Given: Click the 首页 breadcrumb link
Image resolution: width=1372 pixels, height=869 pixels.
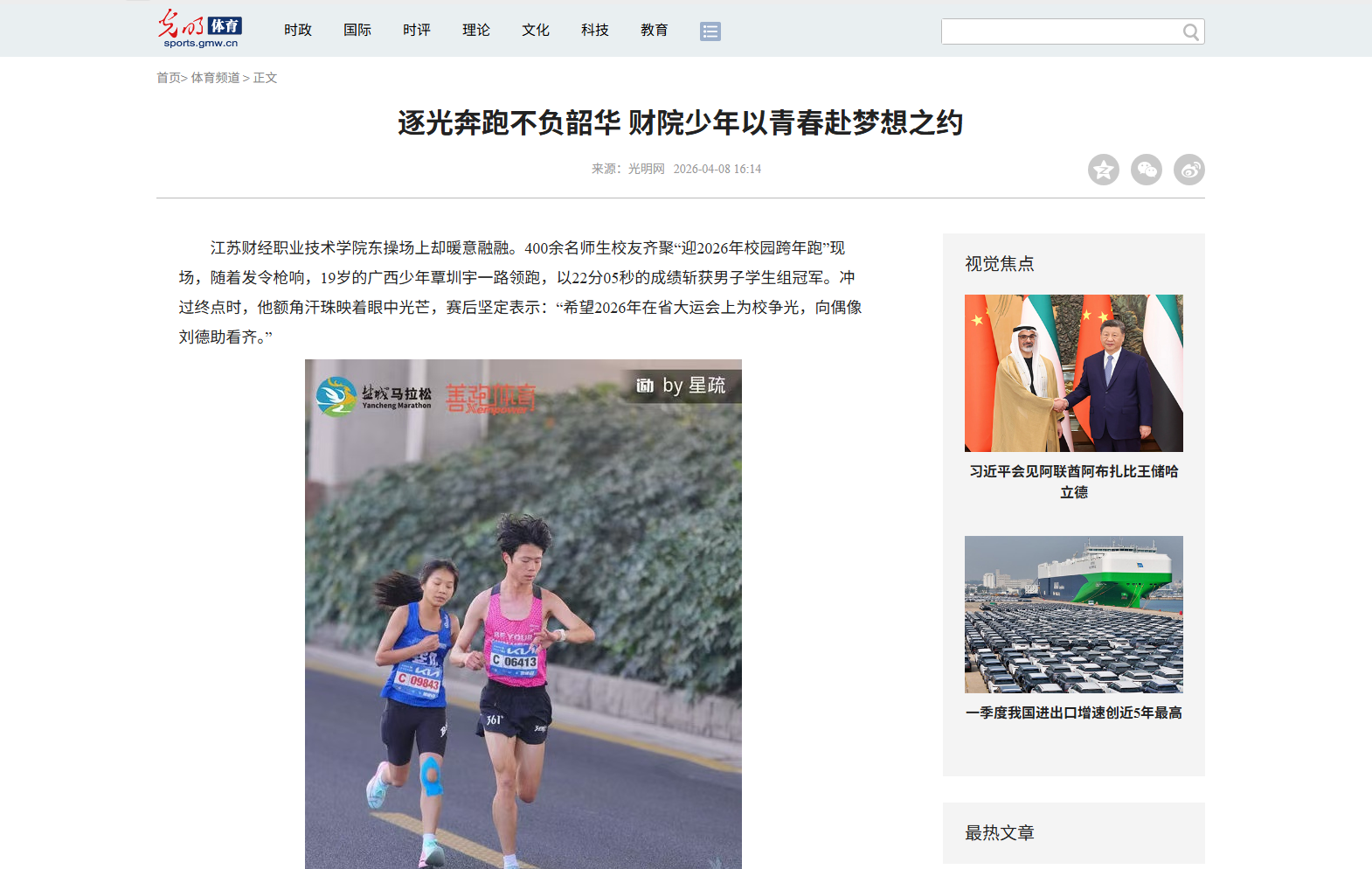Looking at the screenshot, I should click(168, 78).
